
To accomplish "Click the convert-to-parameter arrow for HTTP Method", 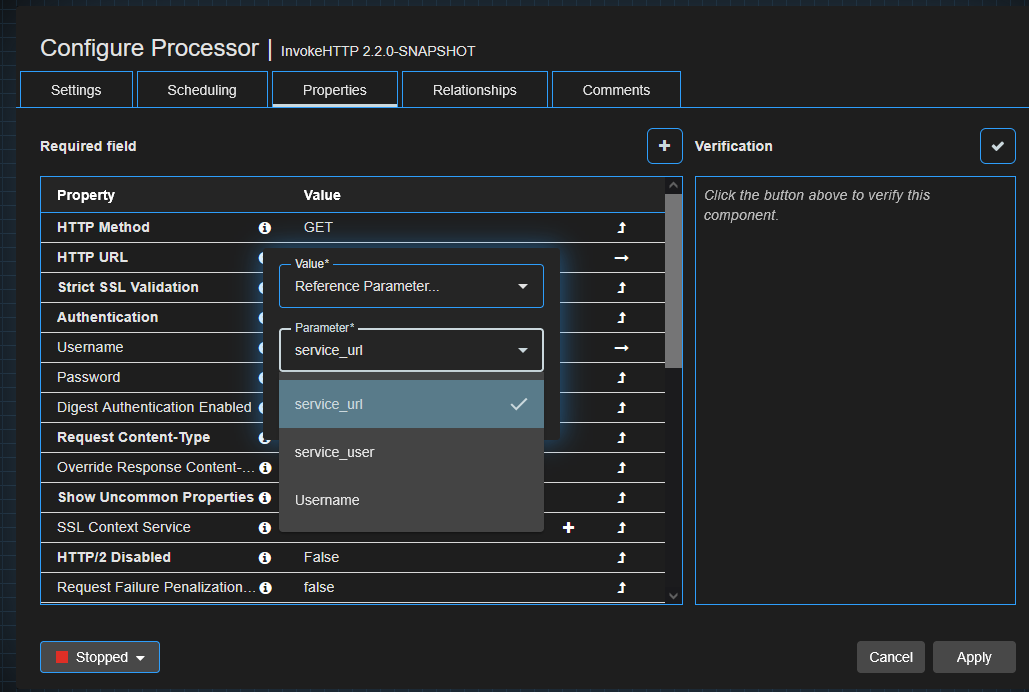I will [620, 227].
